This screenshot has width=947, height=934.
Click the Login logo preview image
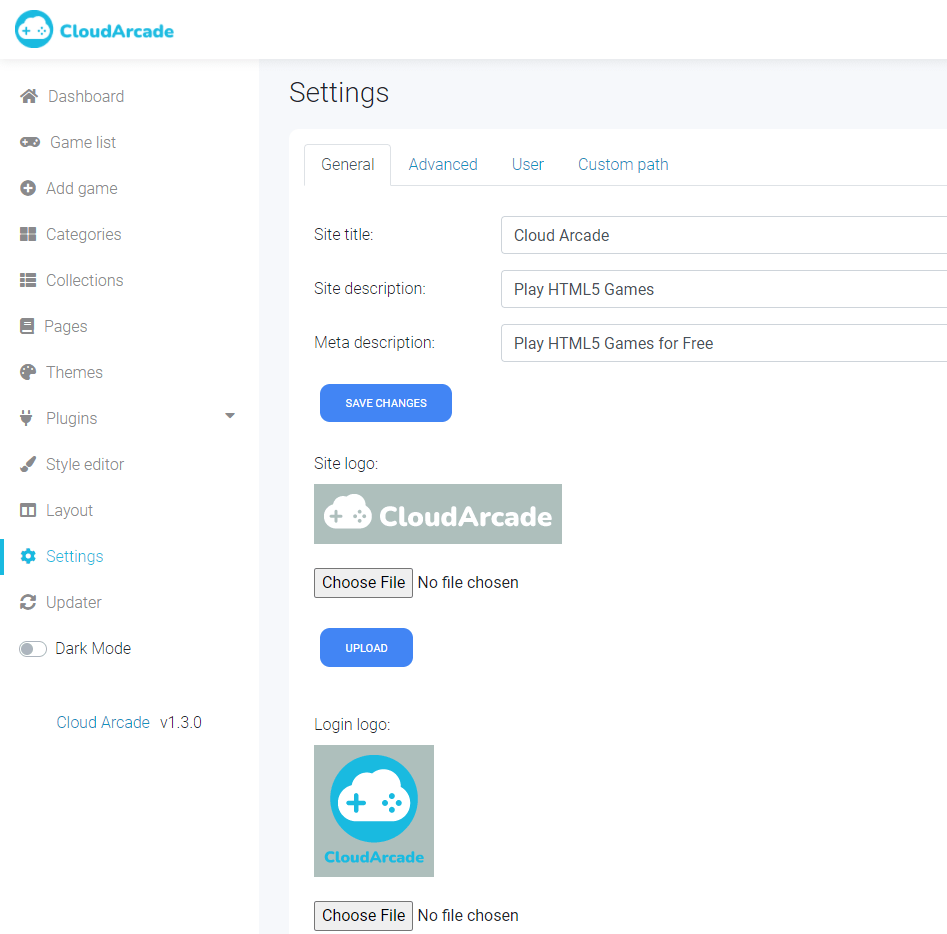pos(374,811)
